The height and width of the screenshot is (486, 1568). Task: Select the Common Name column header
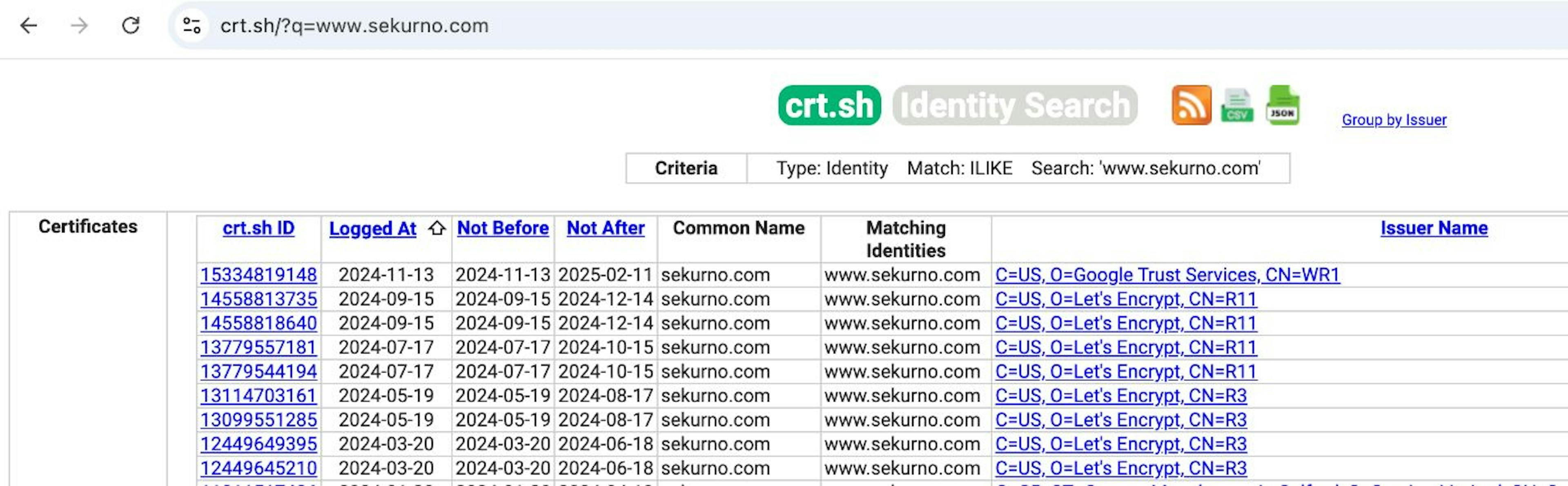[738, 228]
